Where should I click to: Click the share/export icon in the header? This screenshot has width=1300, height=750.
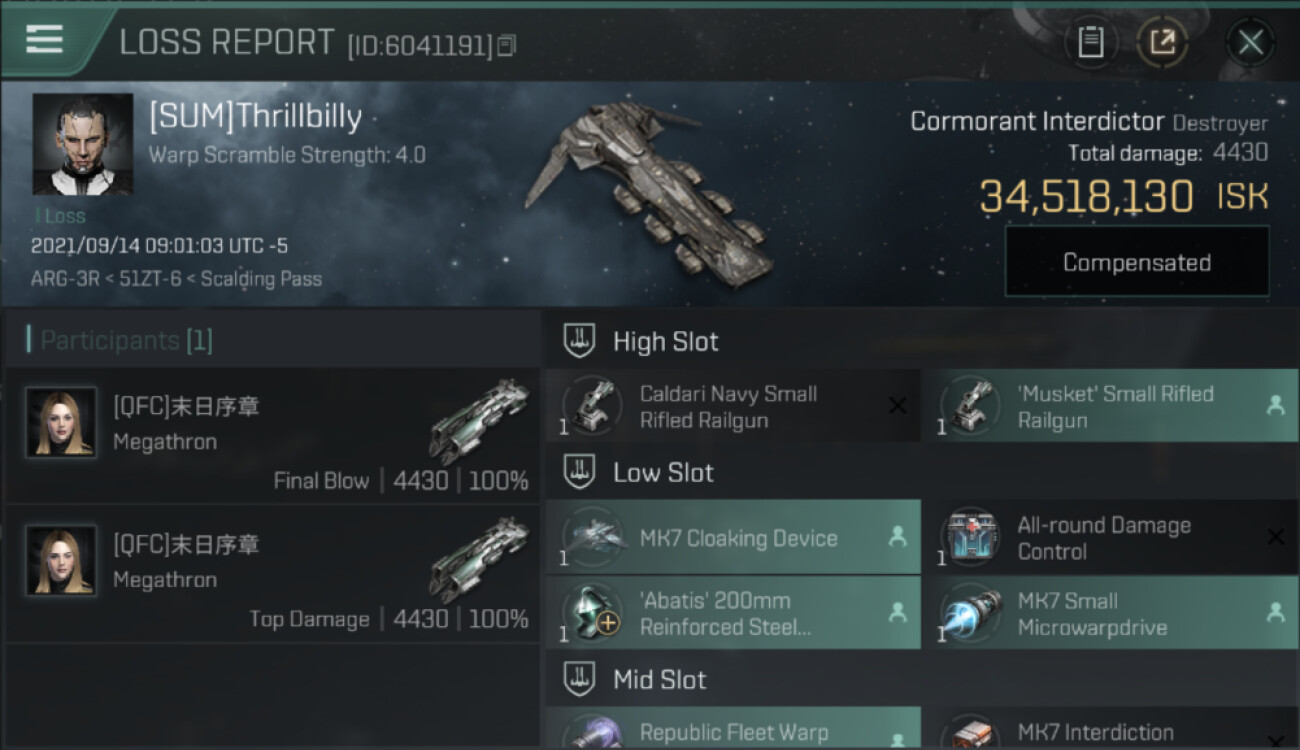pyautogui.click(x=1162, y=42)
